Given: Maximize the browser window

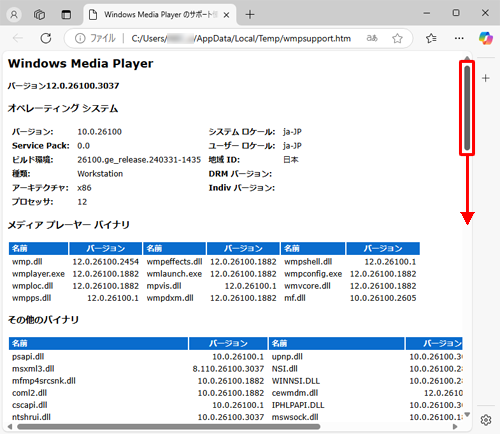Looking at the screenshot, I should [456, 13].
